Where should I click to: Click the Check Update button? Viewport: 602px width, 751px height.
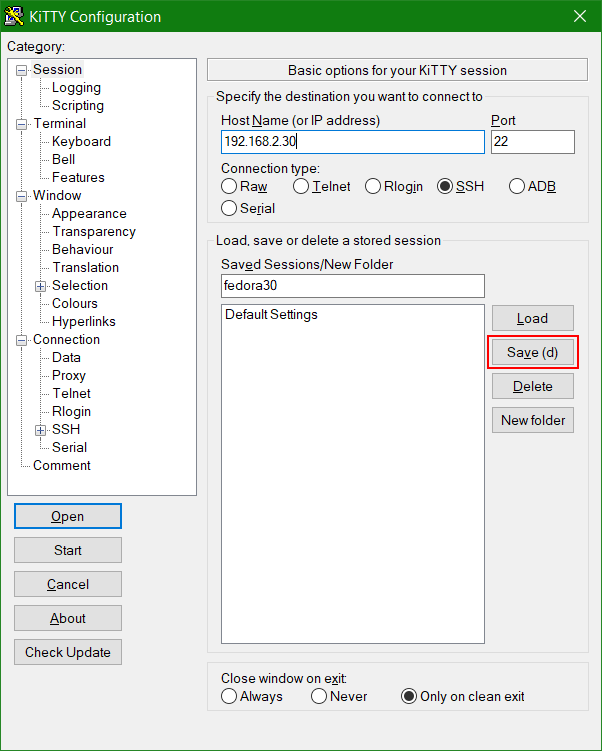click(68, 652)
